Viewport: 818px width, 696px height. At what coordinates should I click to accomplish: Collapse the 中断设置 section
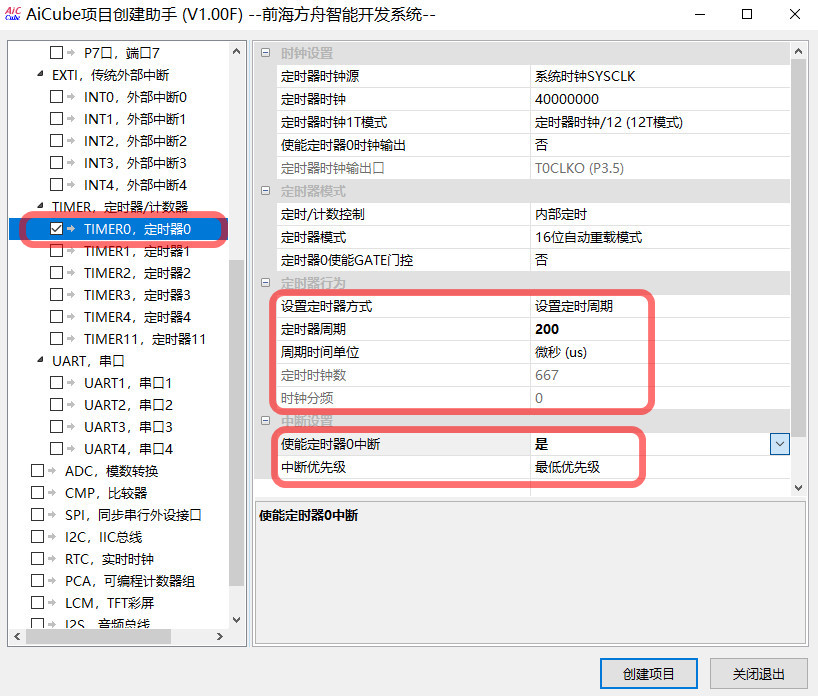click(263, 420)
